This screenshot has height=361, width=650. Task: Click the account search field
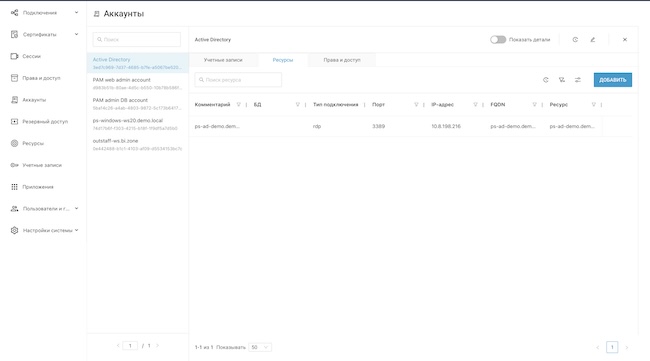(137, 39)
